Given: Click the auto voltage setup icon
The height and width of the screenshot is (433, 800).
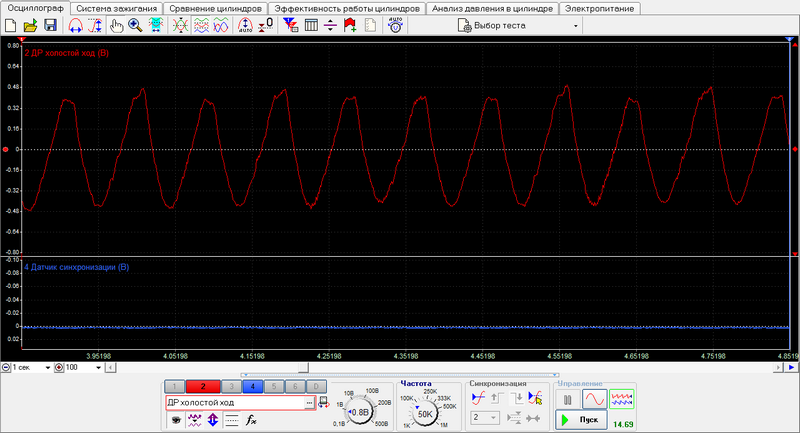Looking at the screenshot, I should pyautogui.click(x=395, y=25).
